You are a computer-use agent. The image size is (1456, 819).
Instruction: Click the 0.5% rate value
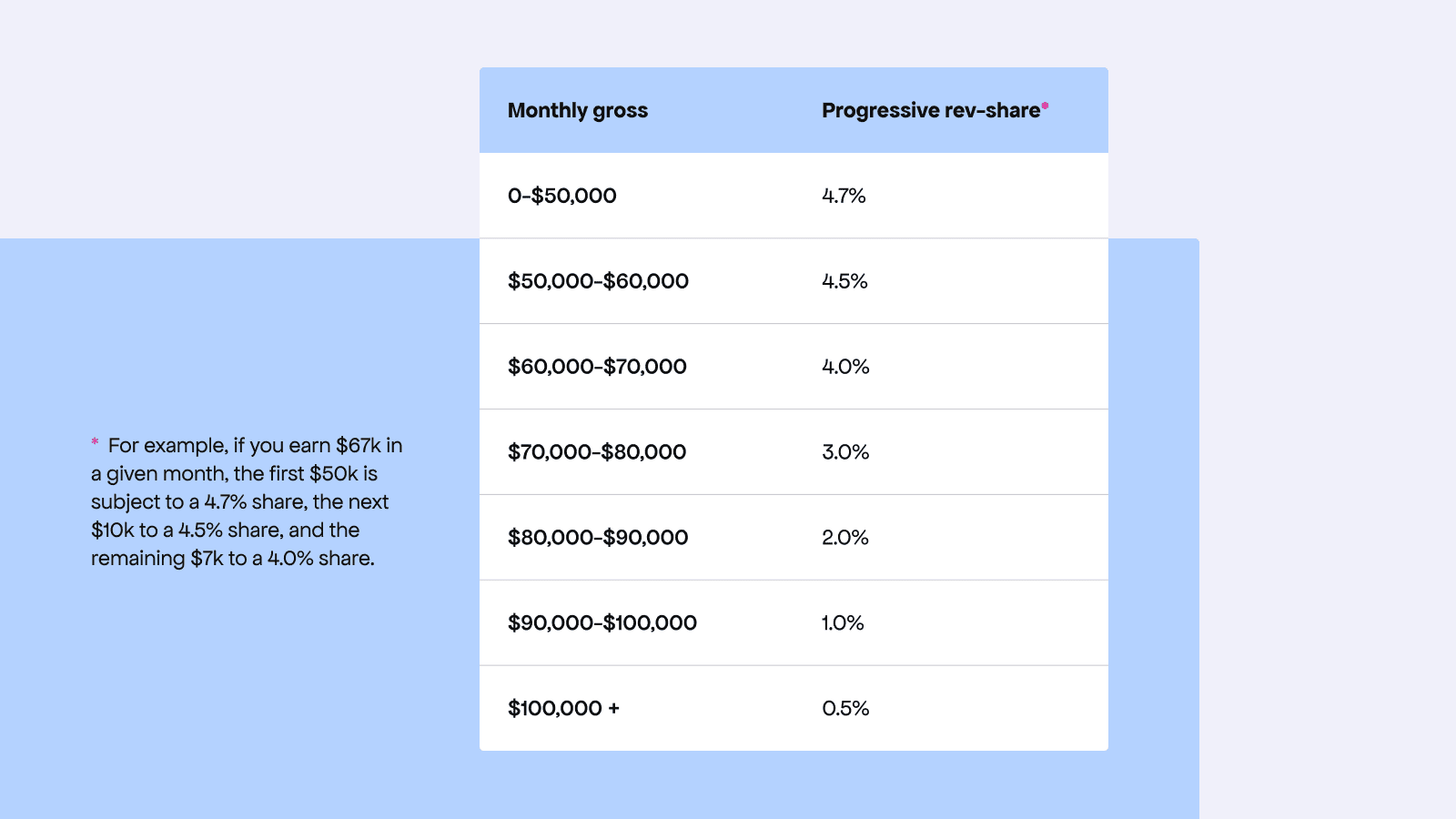pyautogui.click(x=845, y=709)
